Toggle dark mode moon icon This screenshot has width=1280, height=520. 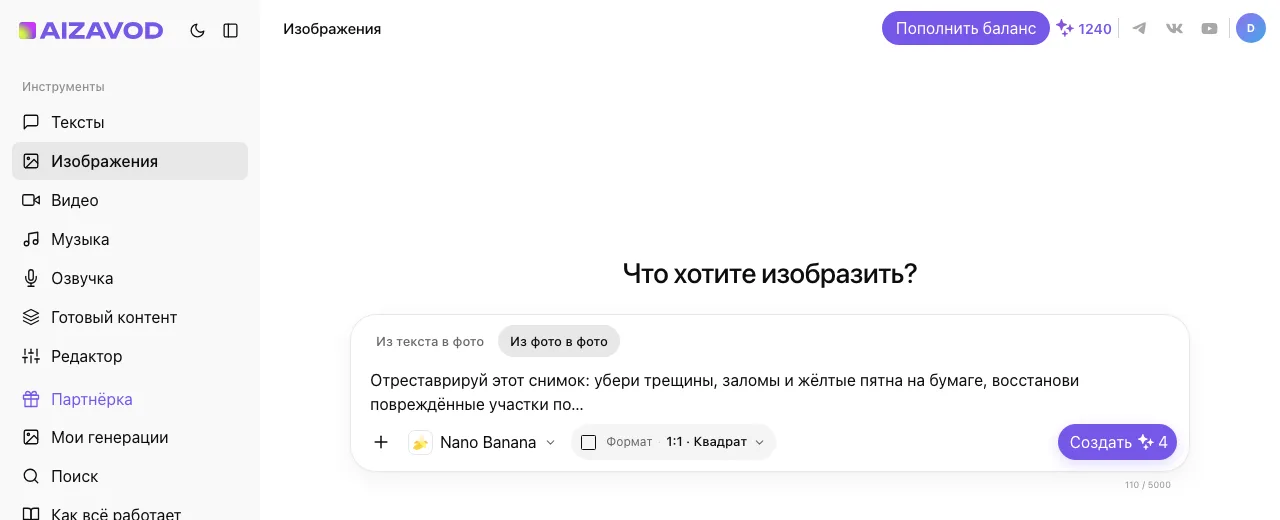point(198,31)
